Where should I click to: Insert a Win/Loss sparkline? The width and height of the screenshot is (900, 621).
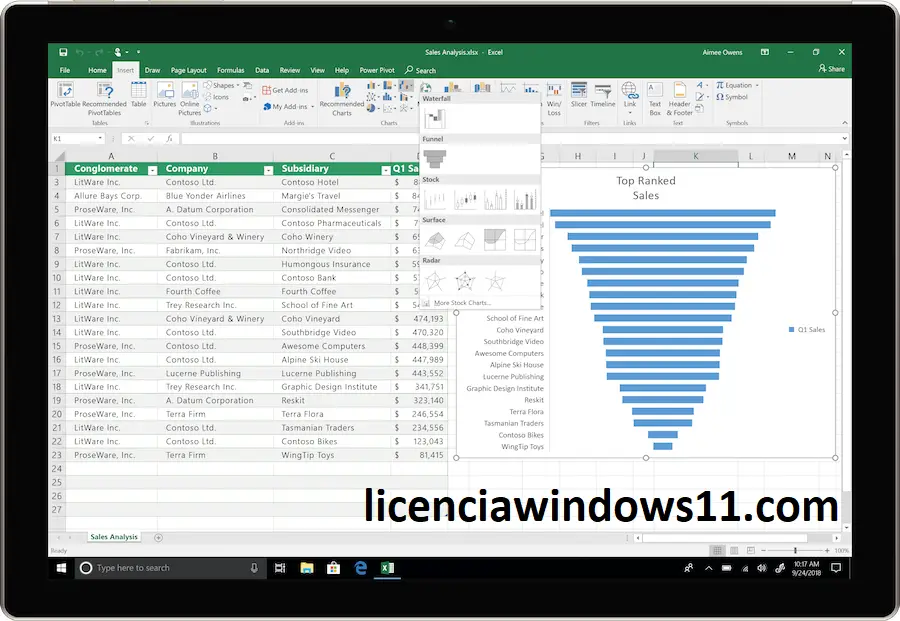tap(554, 99)
